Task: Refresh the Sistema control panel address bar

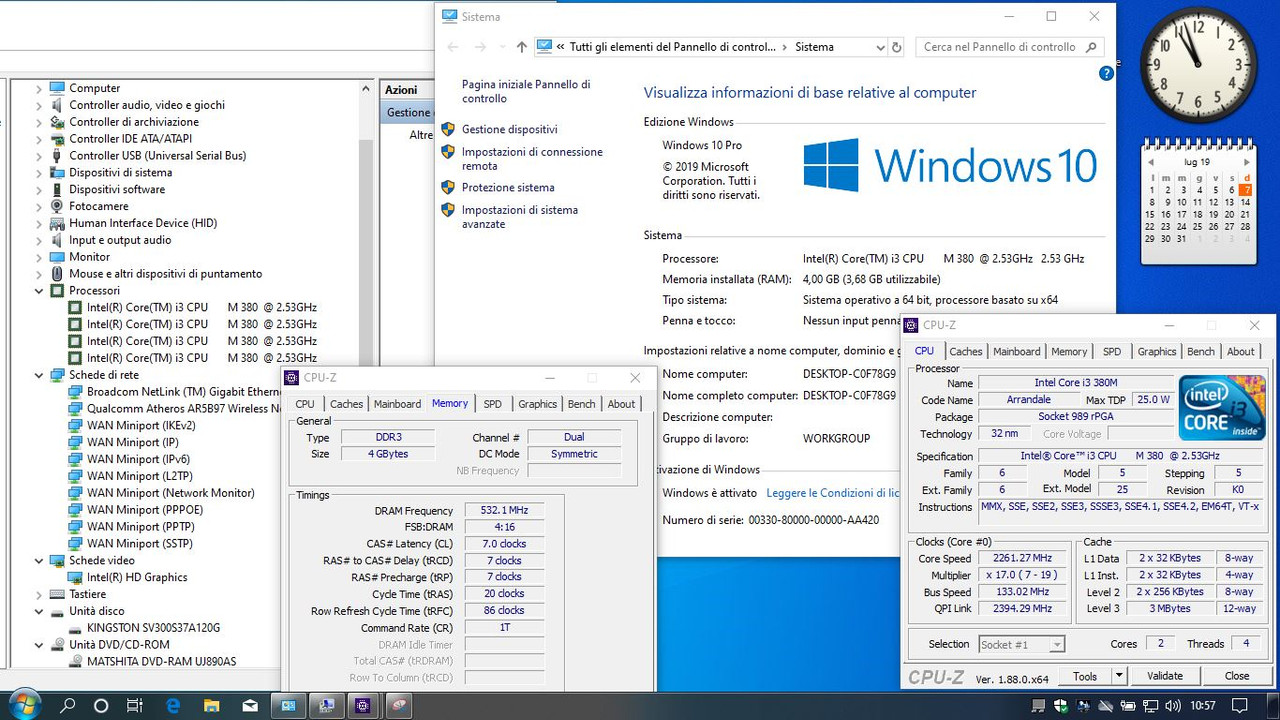Action: tap(897, 47)
